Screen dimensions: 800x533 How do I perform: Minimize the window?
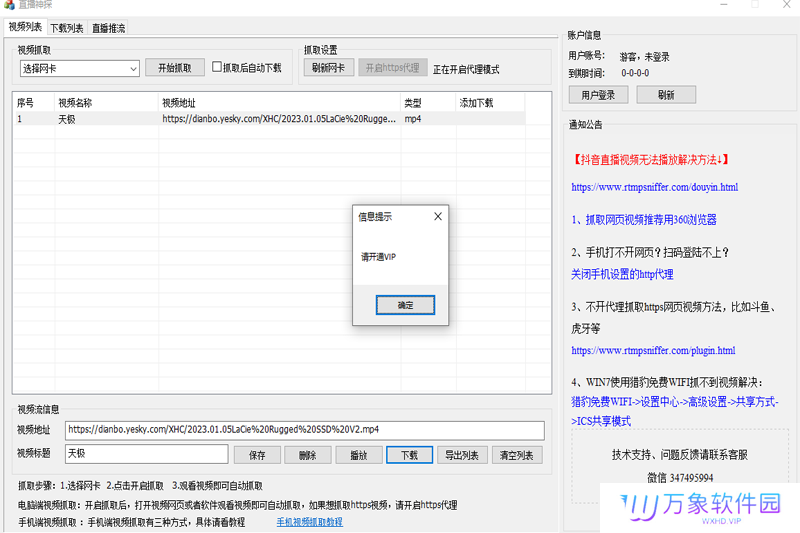[x=723, y=4]
